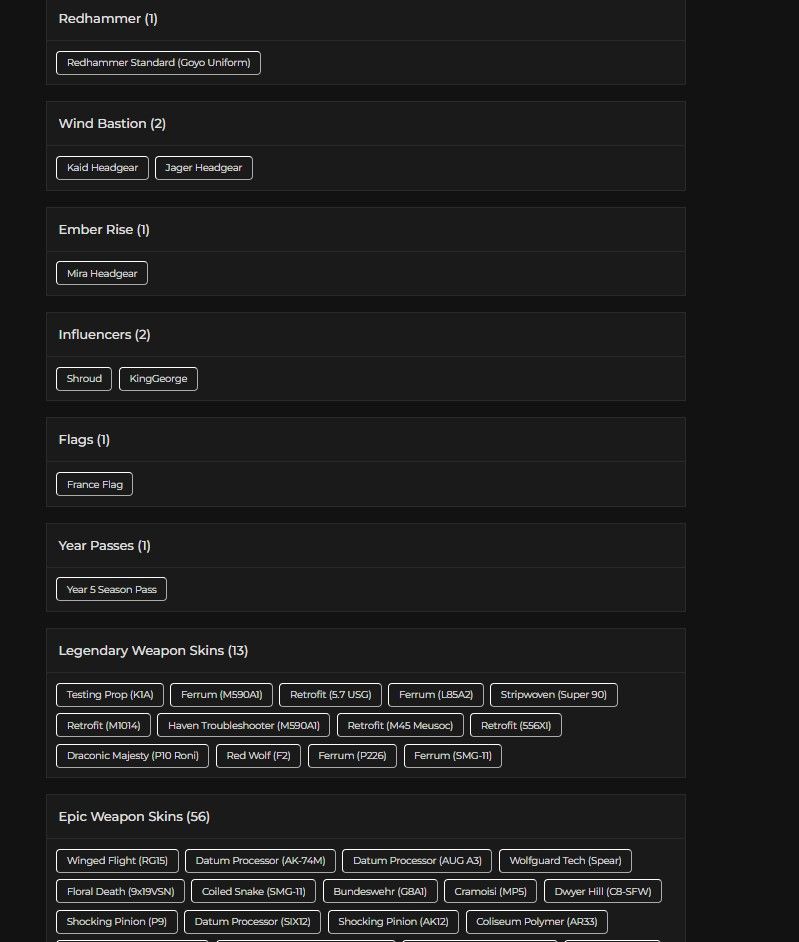Select Dwyer Hill (C8-SFW) tag
This screenshot has width=799, height=942.
603,892
